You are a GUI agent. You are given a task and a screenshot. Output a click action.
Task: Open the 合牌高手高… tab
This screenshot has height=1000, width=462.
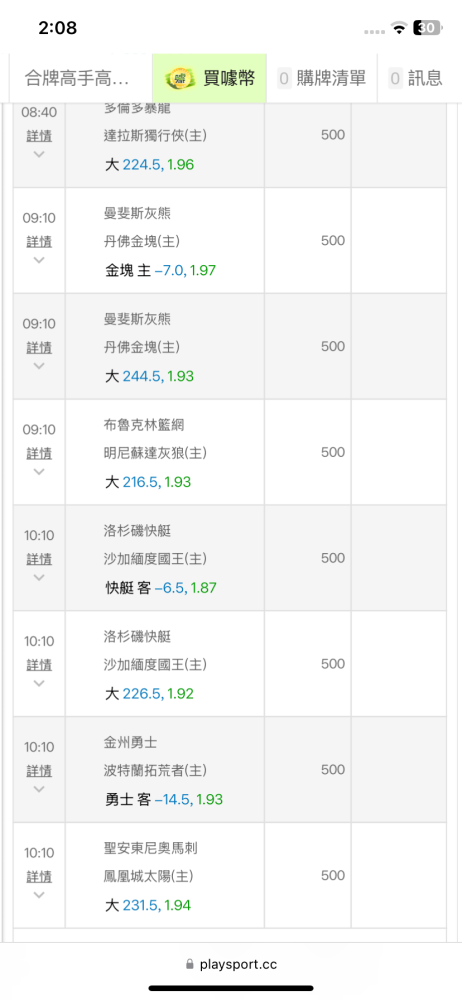click(x=77, y=78)
